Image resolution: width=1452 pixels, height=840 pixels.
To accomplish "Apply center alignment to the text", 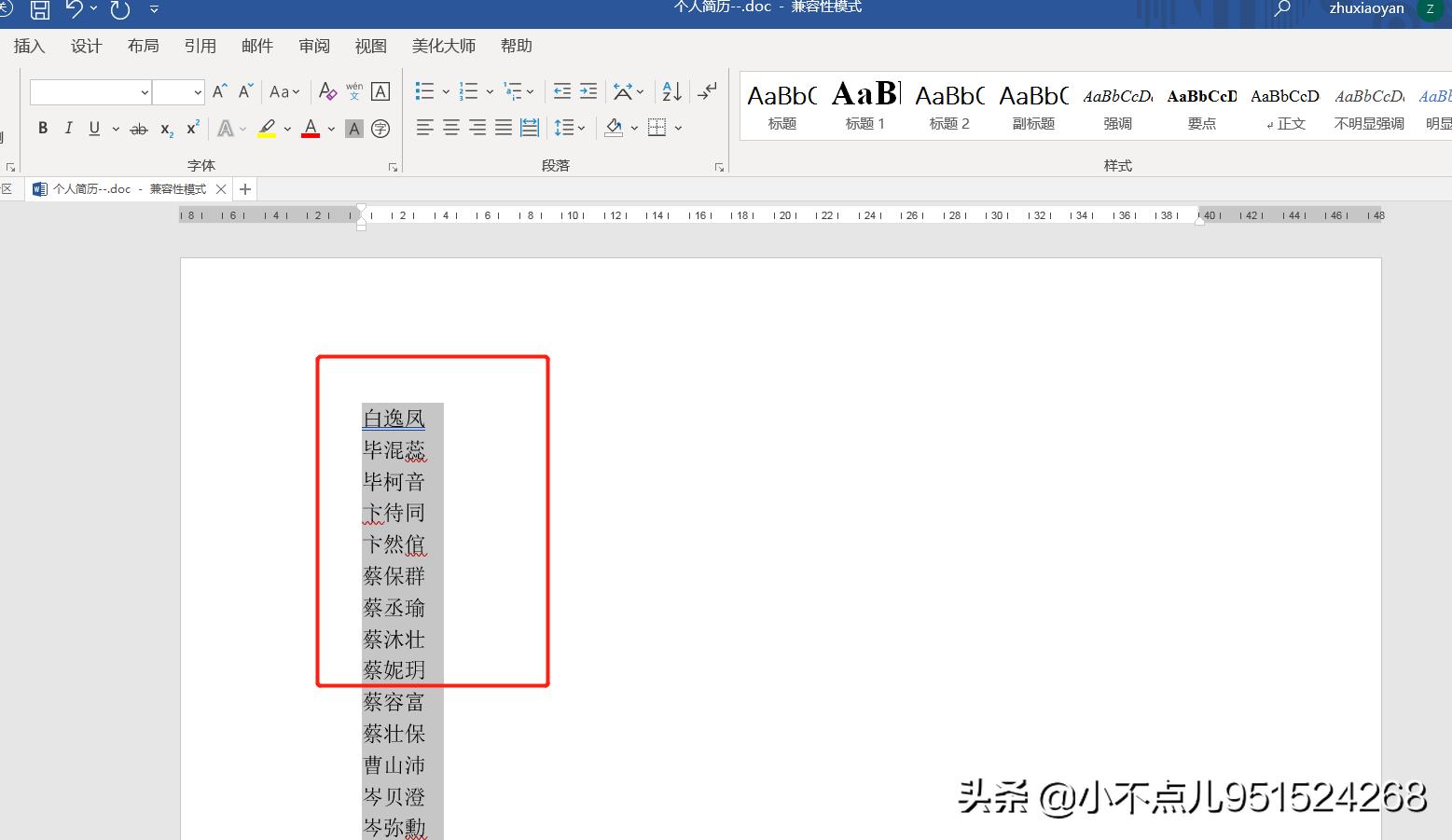I will [451, 128].
